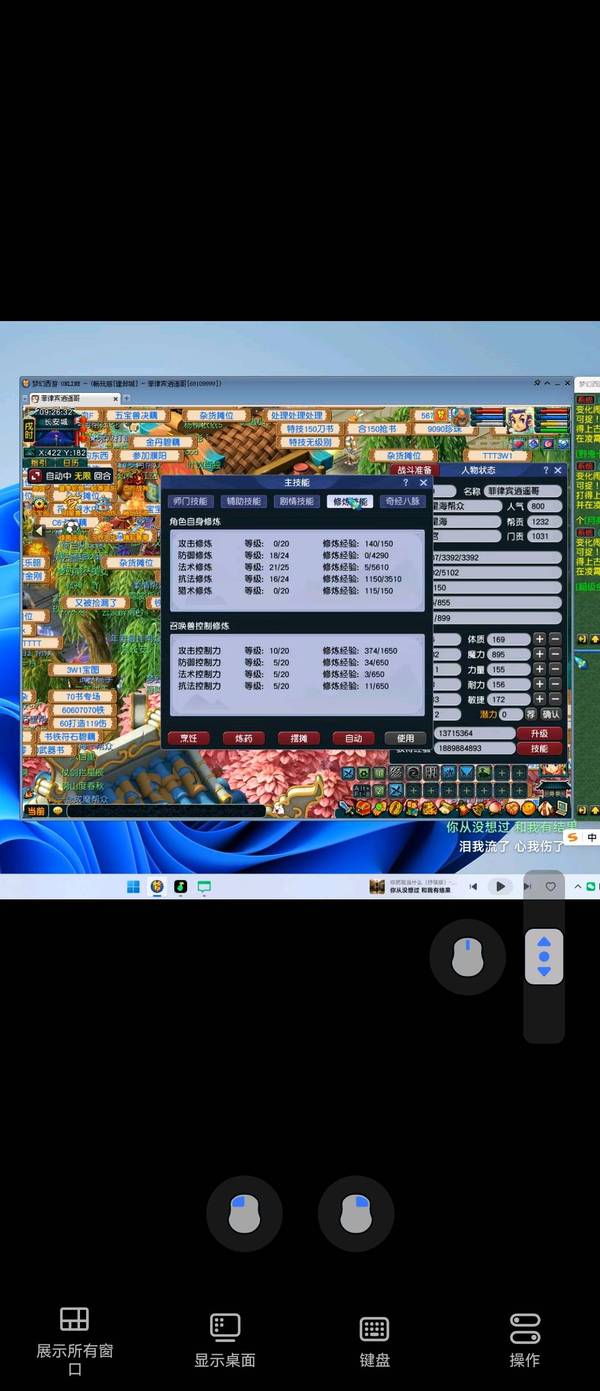Switch input method via the 中 indicator
Viewport: 600px width, 1391px height.
coord(591,838)
